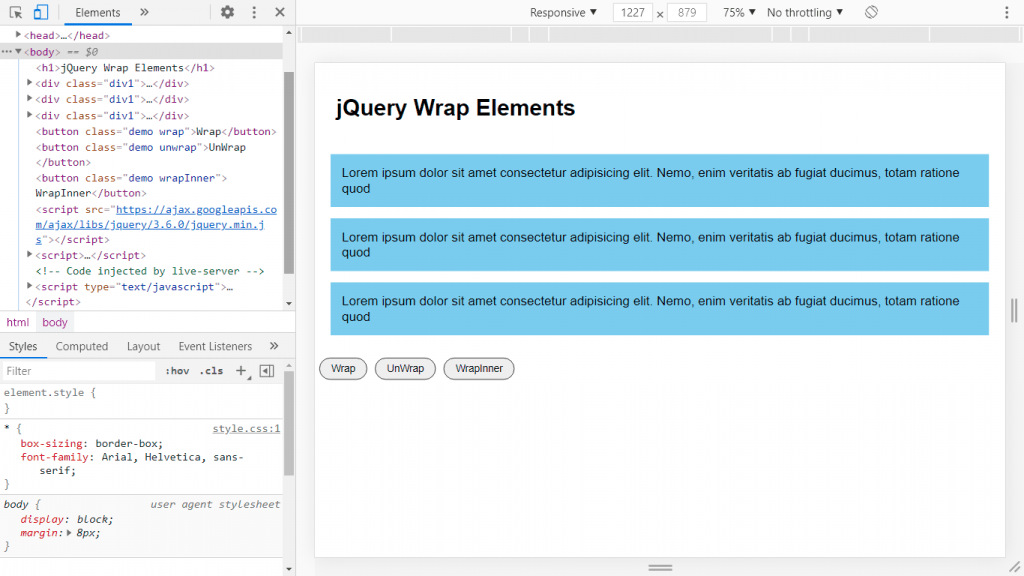Click the new style rule plus icon

point(240,370)
